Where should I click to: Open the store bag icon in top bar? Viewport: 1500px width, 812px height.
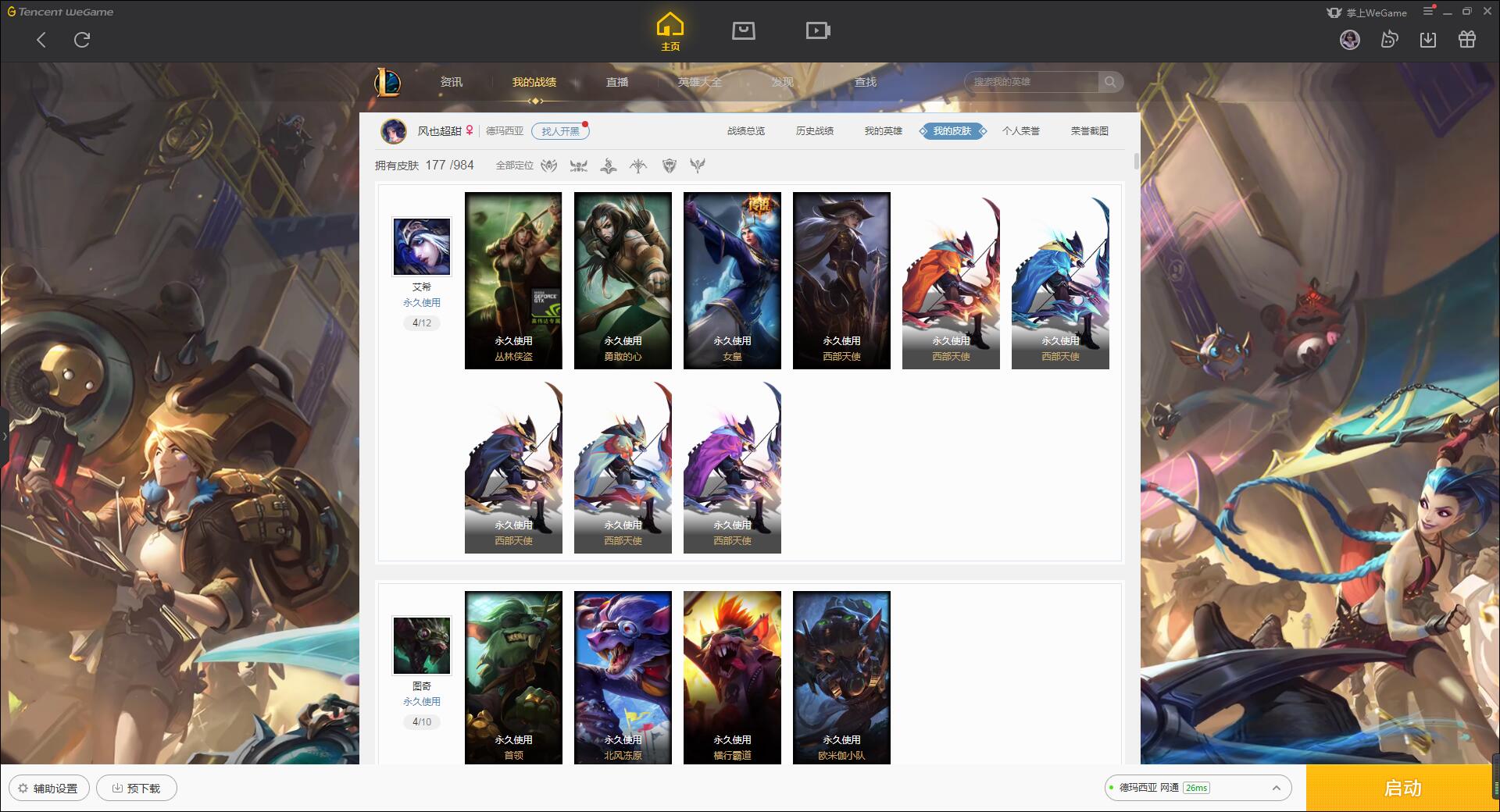743,30
